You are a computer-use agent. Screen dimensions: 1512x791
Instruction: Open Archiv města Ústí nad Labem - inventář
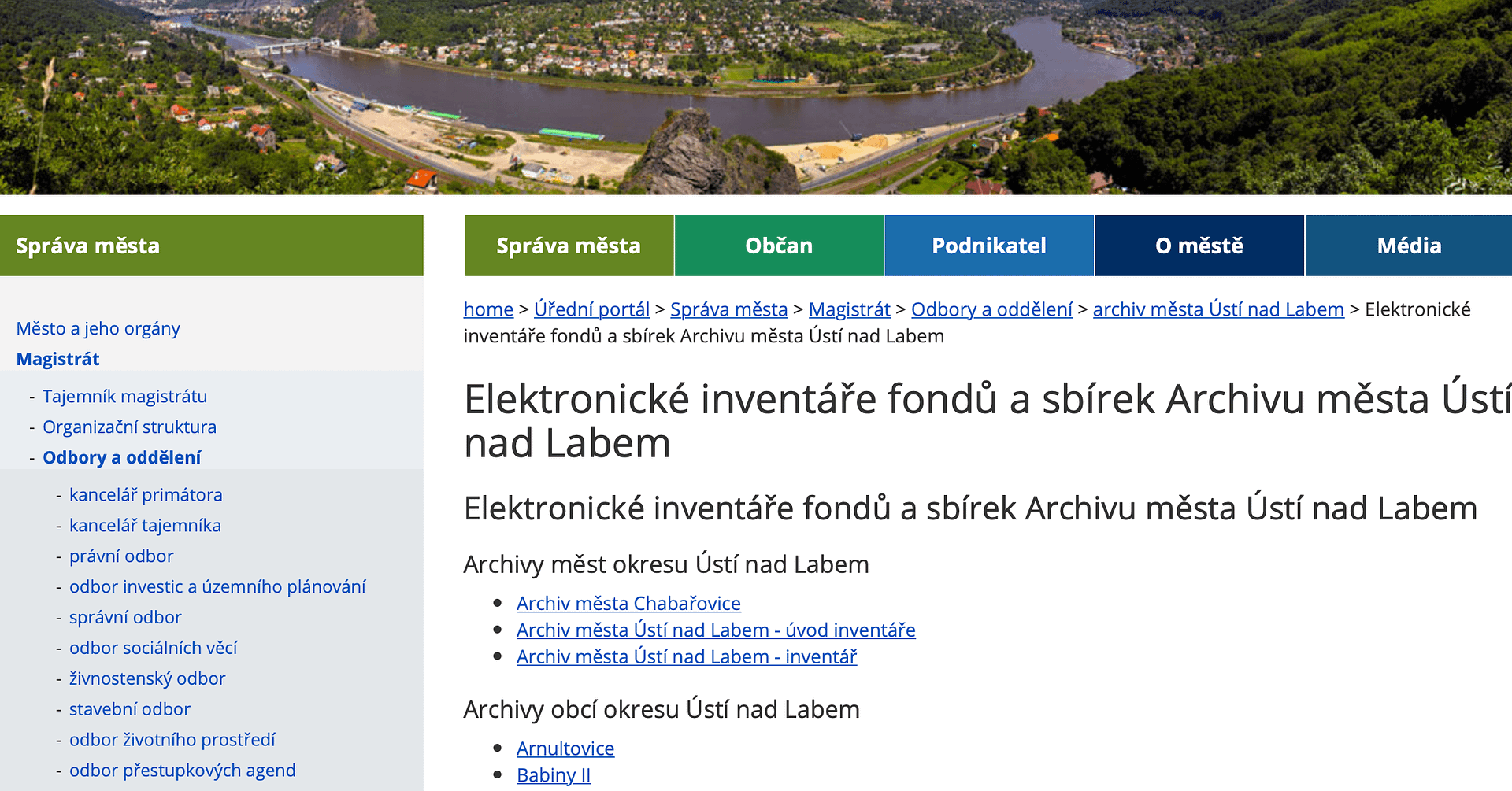(x=687, y=657)
